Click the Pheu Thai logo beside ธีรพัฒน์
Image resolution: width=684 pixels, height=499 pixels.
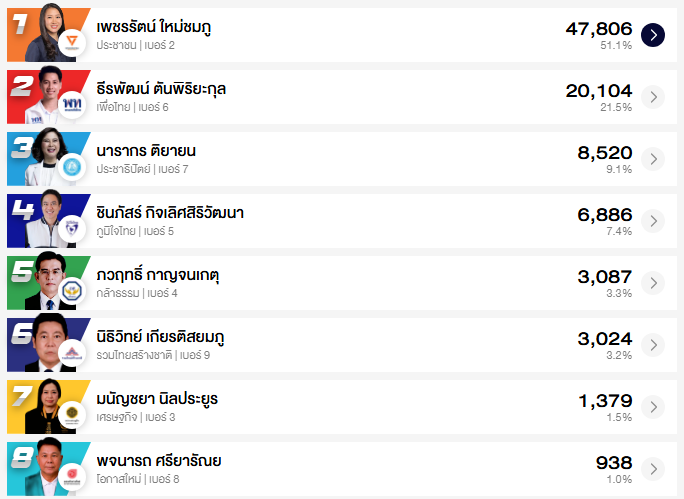[72, 104]
